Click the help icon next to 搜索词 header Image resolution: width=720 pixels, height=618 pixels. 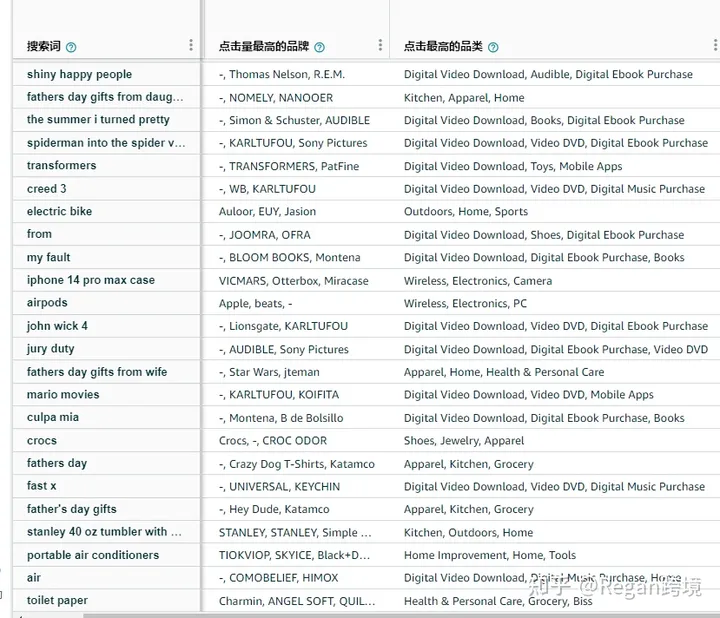(71, 47)
